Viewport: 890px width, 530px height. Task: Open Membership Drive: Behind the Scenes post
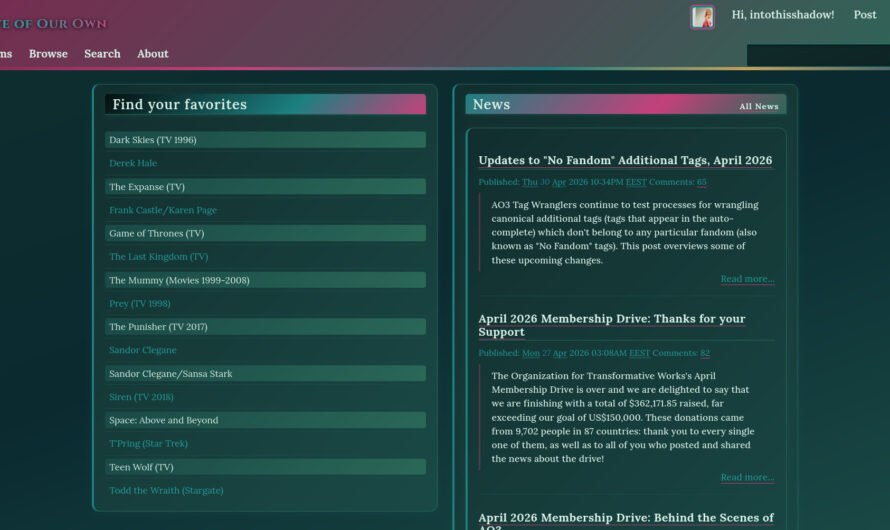(x=625, y=520)
